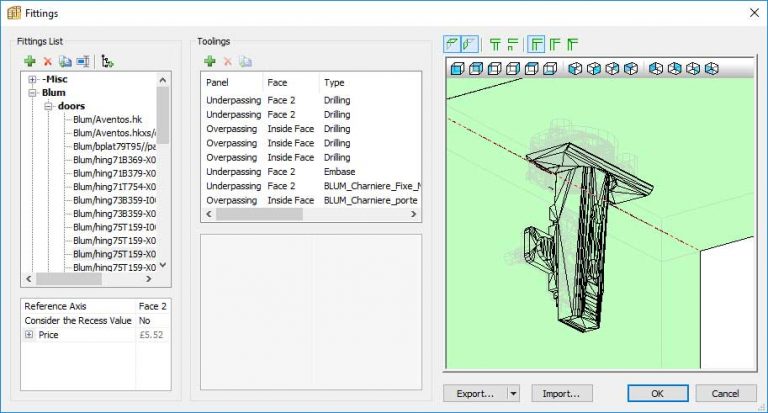The height and width of the screenshot is (413, 768).
Task: Select Blum/Aventos.hkxs fitting in the tree
Action: [114, 133]
